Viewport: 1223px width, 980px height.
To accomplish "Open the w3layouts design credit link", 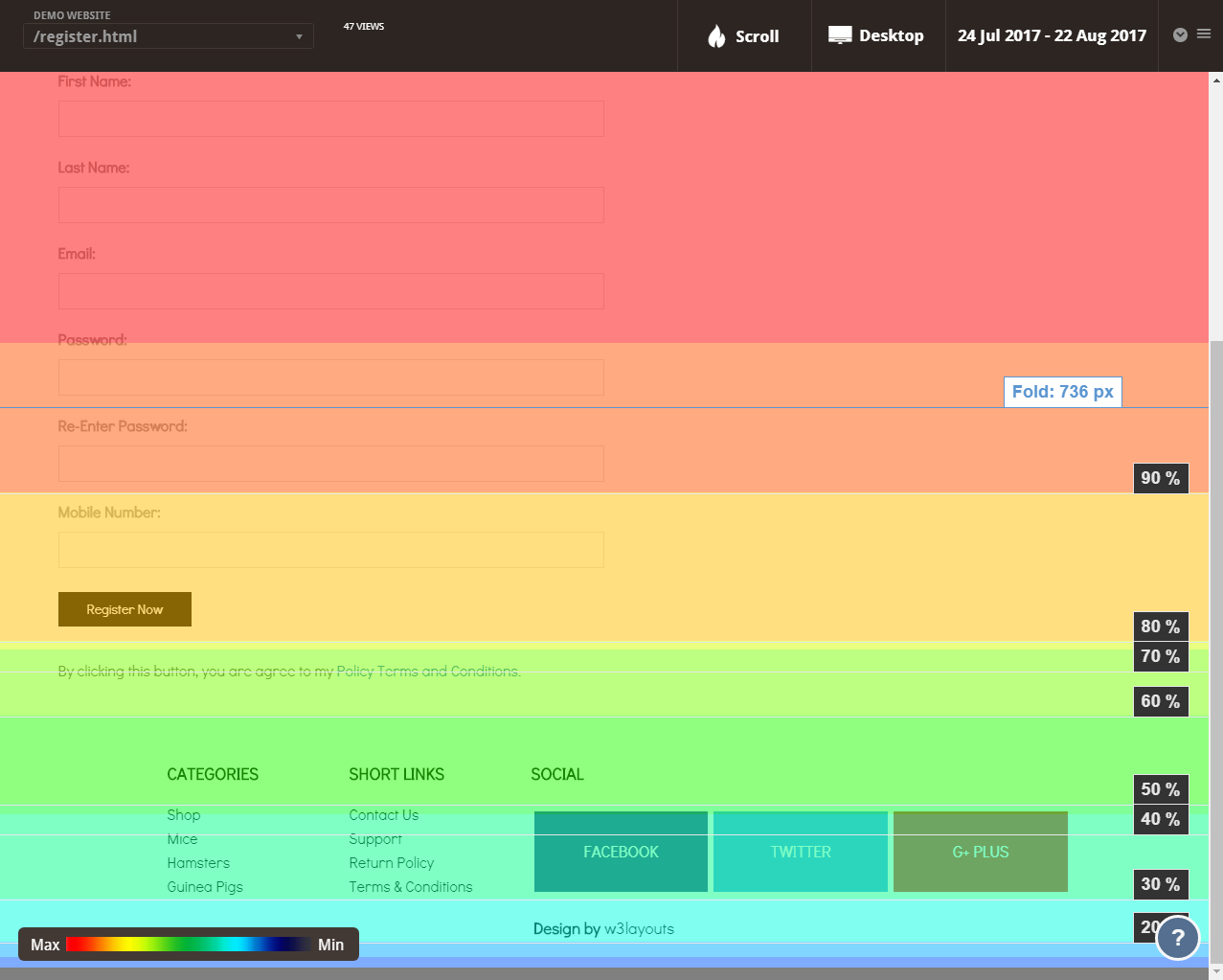I will tap(639, 929).
